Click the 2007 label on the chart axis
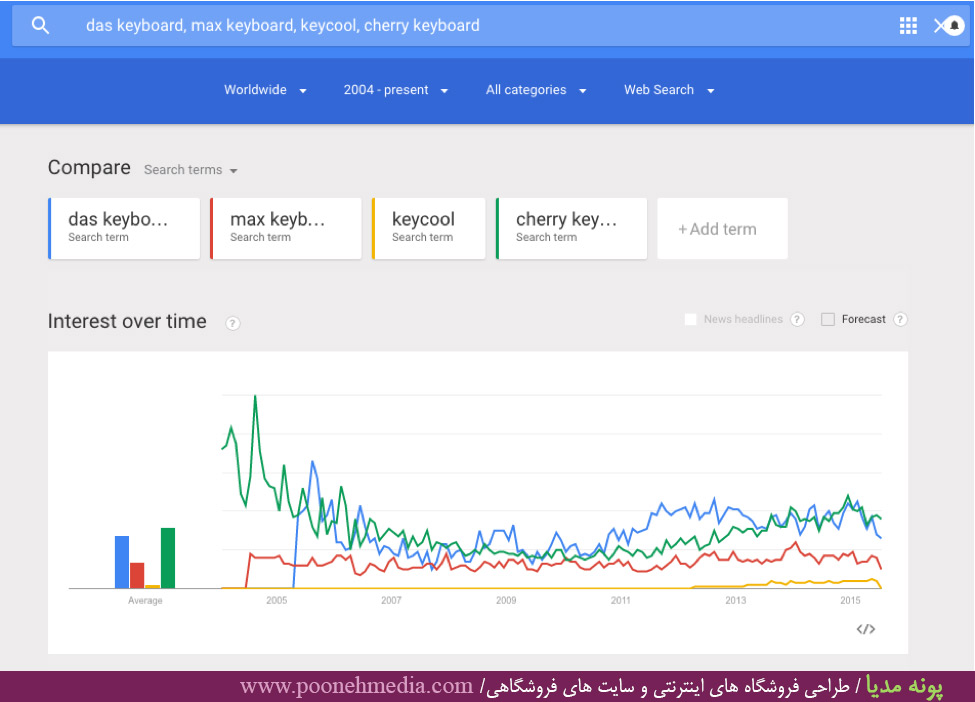This screenshot has height=702, width=975. (x=391, y=601)
